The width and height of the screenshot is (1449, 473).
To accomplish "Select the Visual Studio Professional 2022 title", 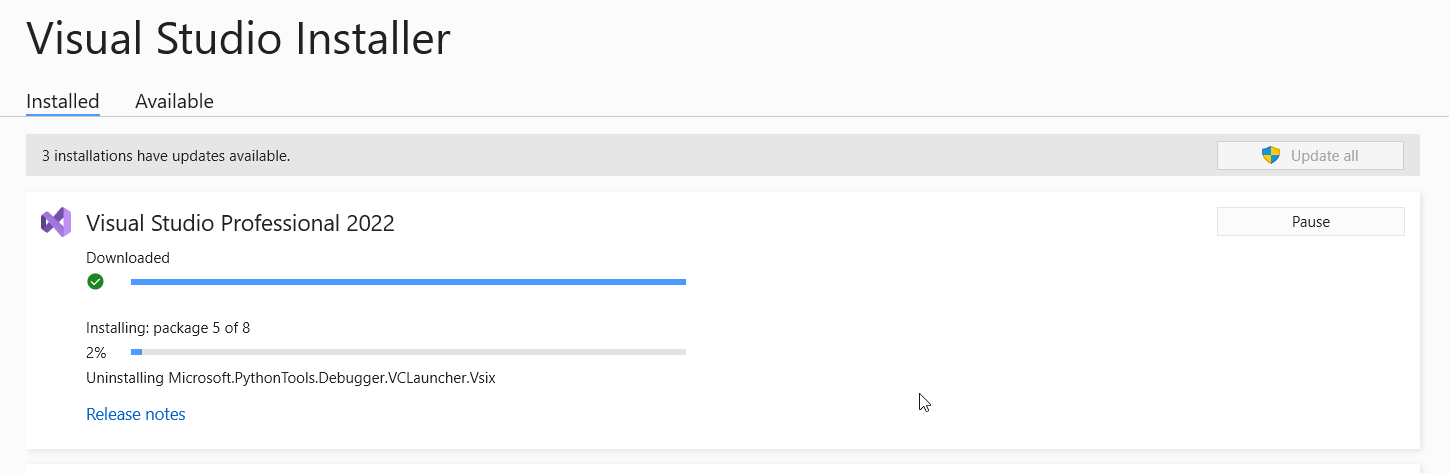I will (x=240, y=223).
